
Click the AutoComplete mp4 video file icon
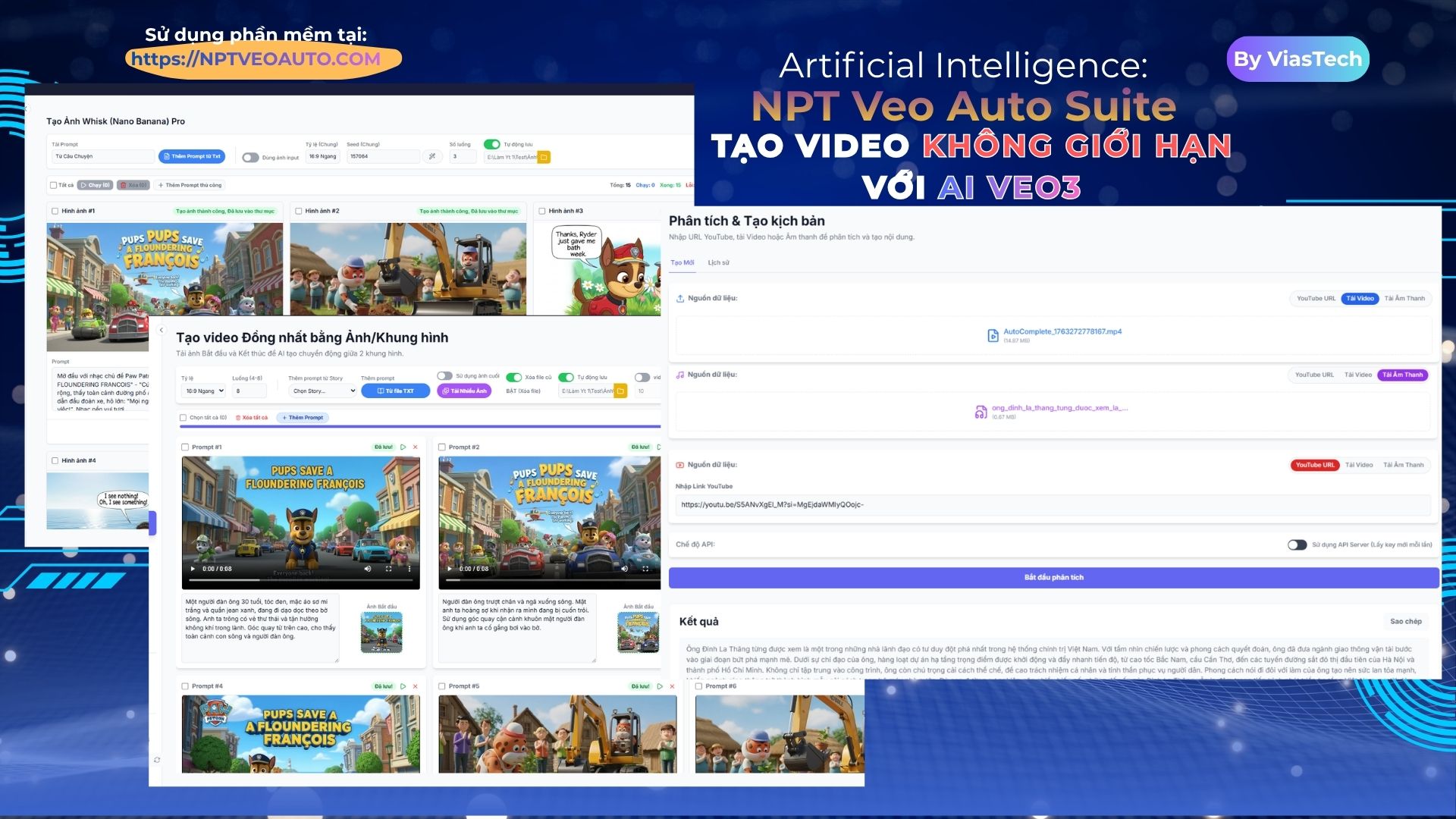[x=993, y=335]
